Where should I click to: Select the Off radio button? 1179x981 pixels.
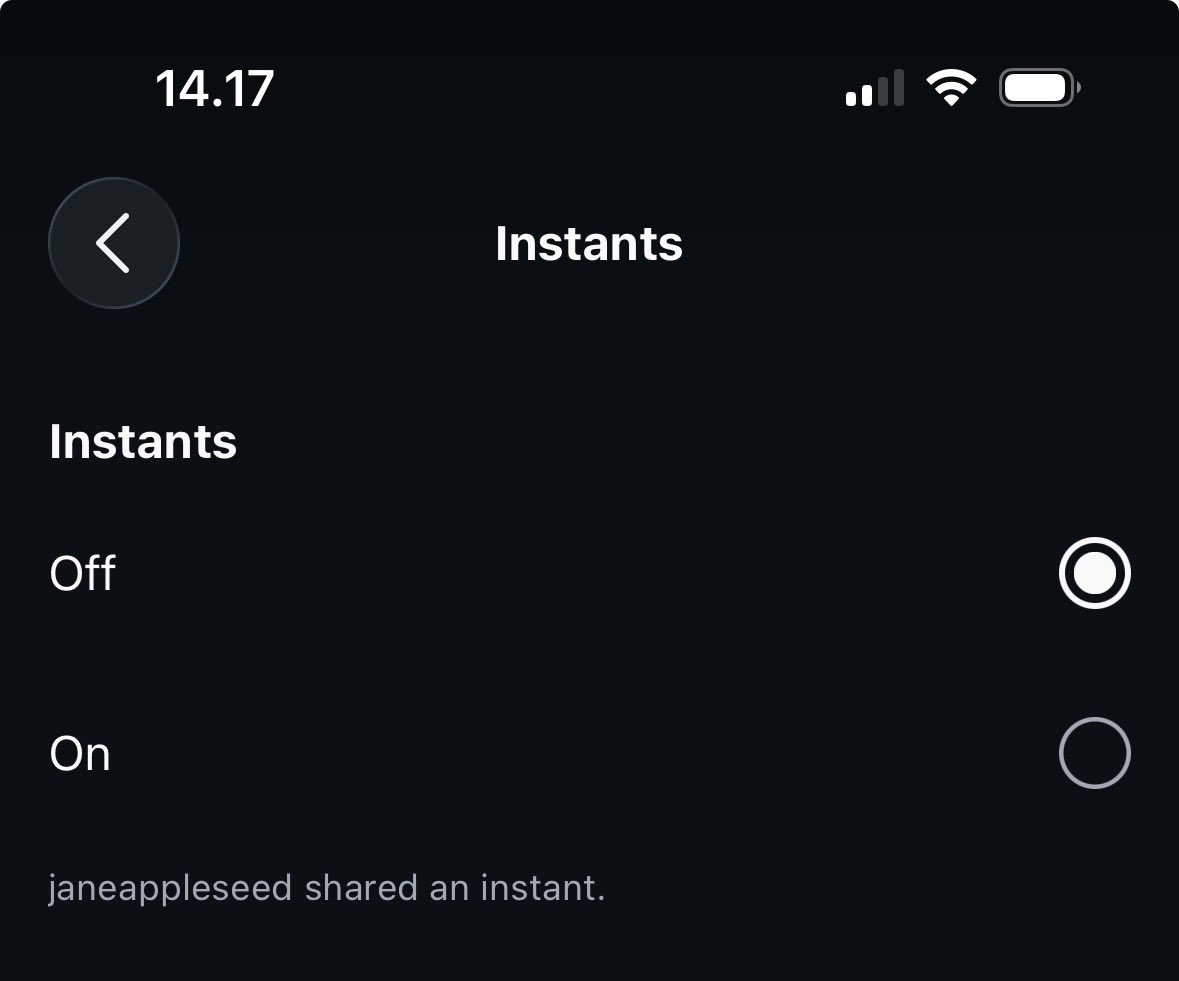coord(1094,573)
